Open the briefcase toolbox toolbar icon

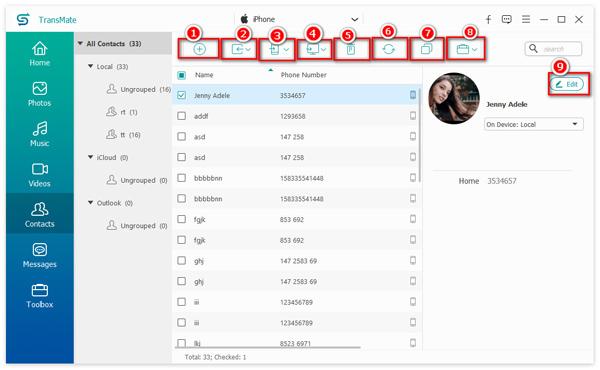coord(466,49)
